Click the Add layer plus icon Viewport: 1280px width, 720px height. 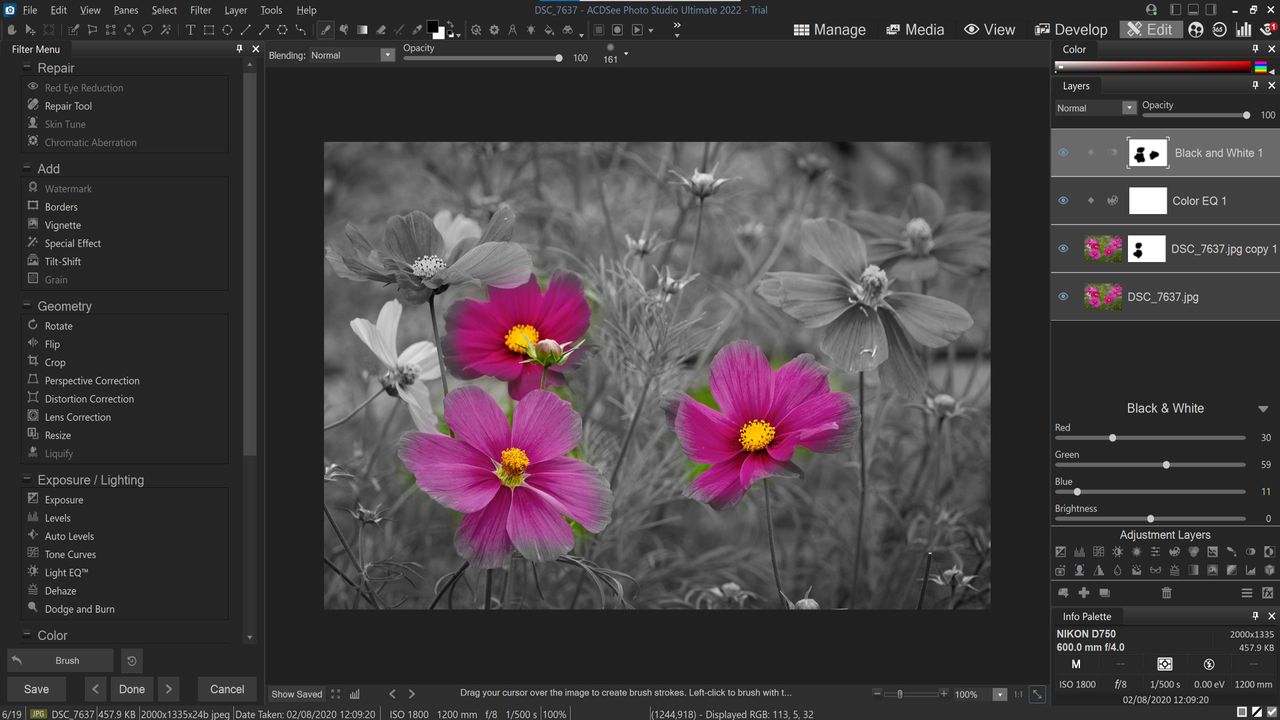click(1084, 593)
